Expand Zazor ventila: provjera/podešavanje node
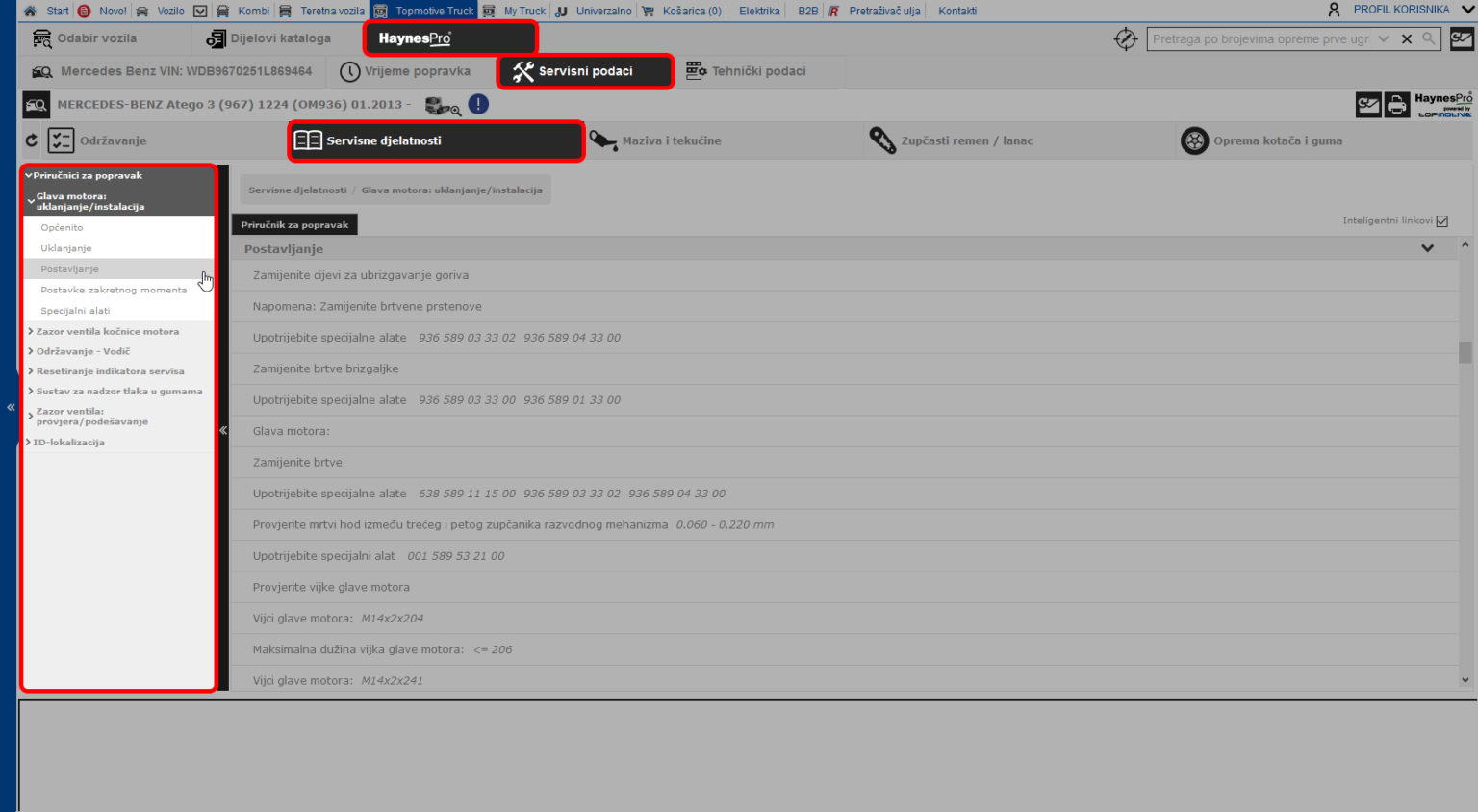1478x812 pixels. [x=31, y=417]
